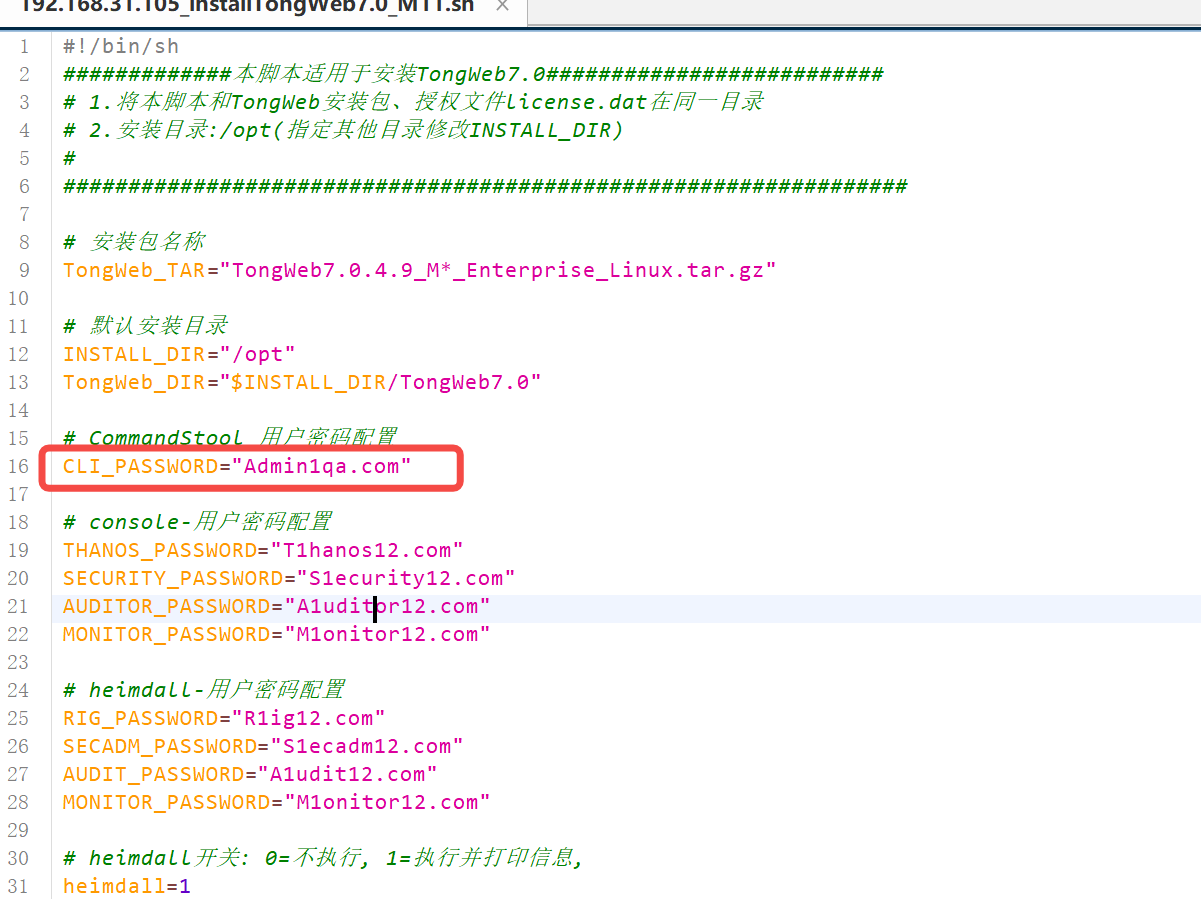Click the shebang line #!/bin/sh
This screenshot has width=1201, height=899.
pos(121,46)
